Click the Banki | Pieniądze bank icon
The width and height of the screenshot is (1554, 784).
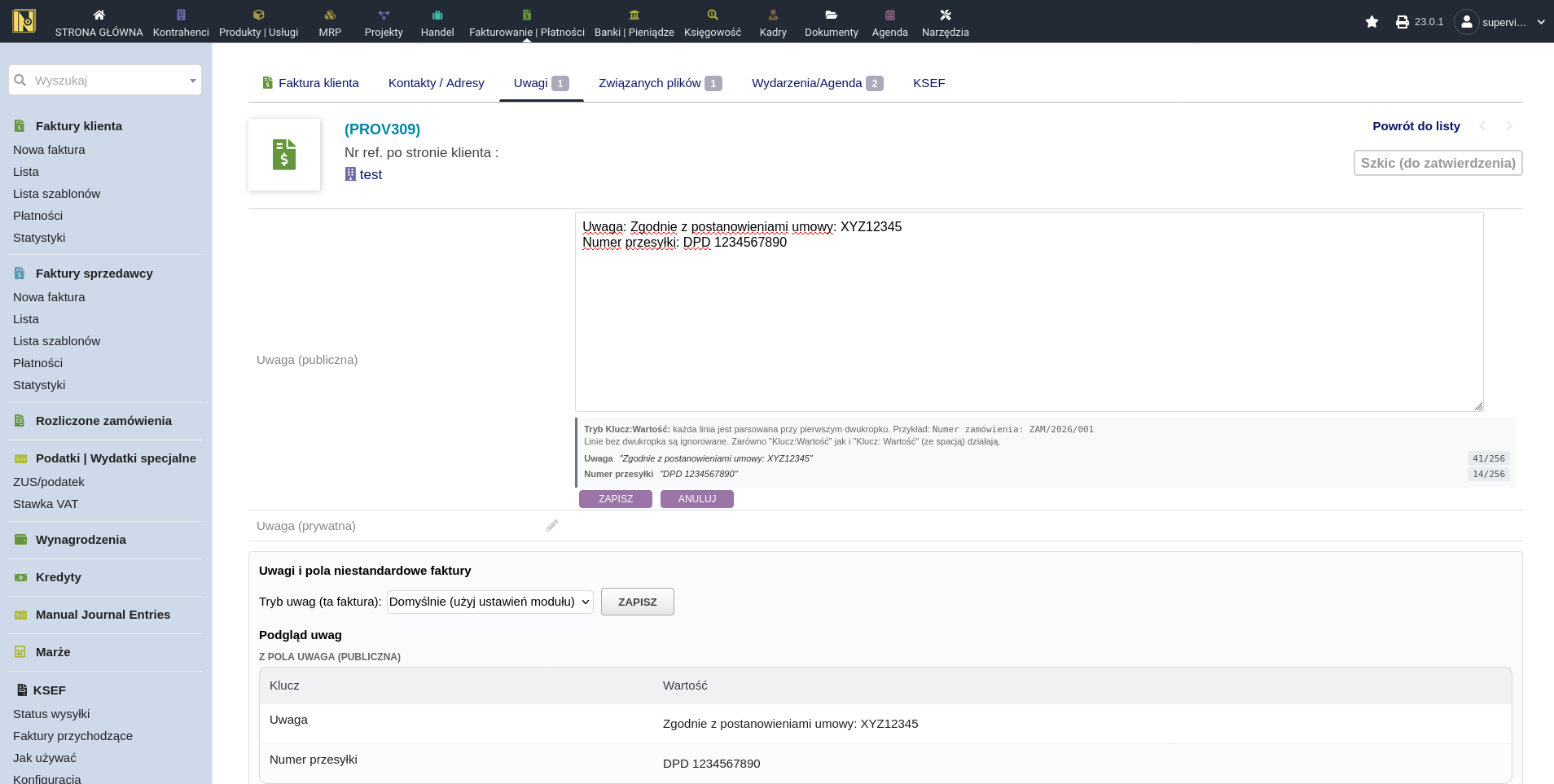[x=634, y=15]
